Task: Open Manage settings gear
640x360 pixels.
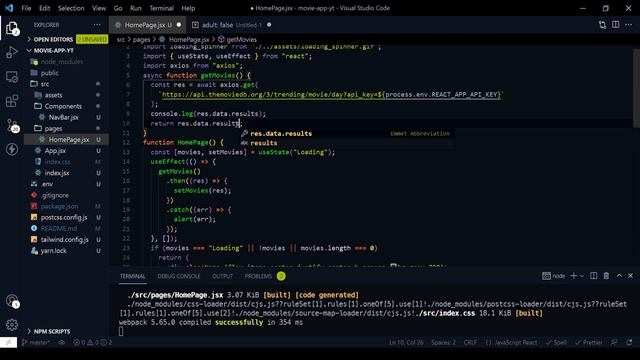Action: tap(11, 324)
